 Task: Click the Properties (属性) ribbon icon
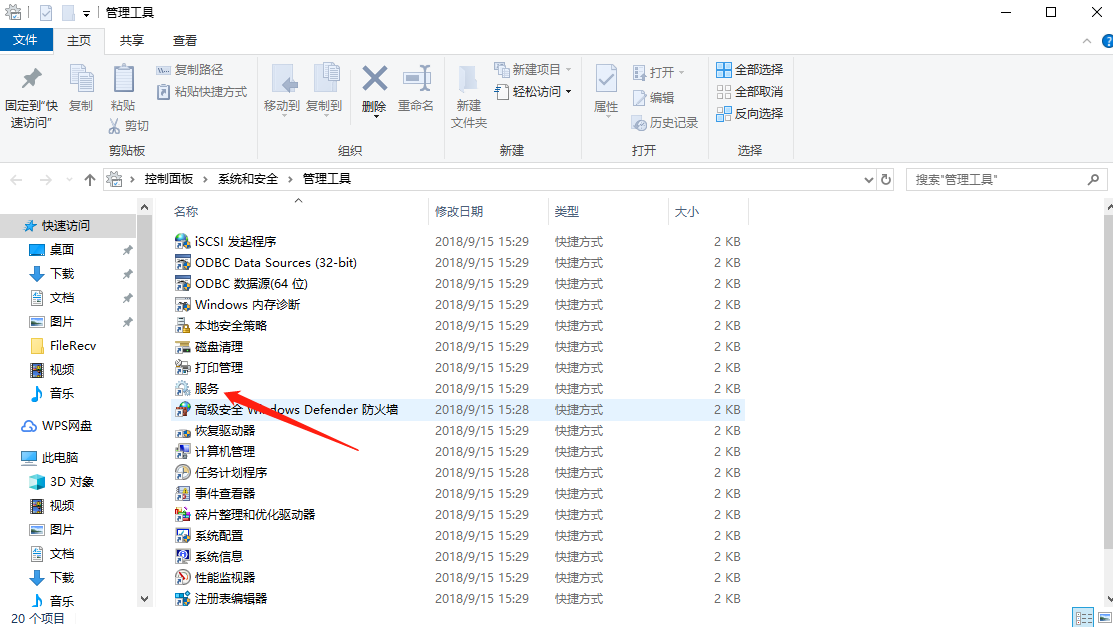click(x=606, y=80)
